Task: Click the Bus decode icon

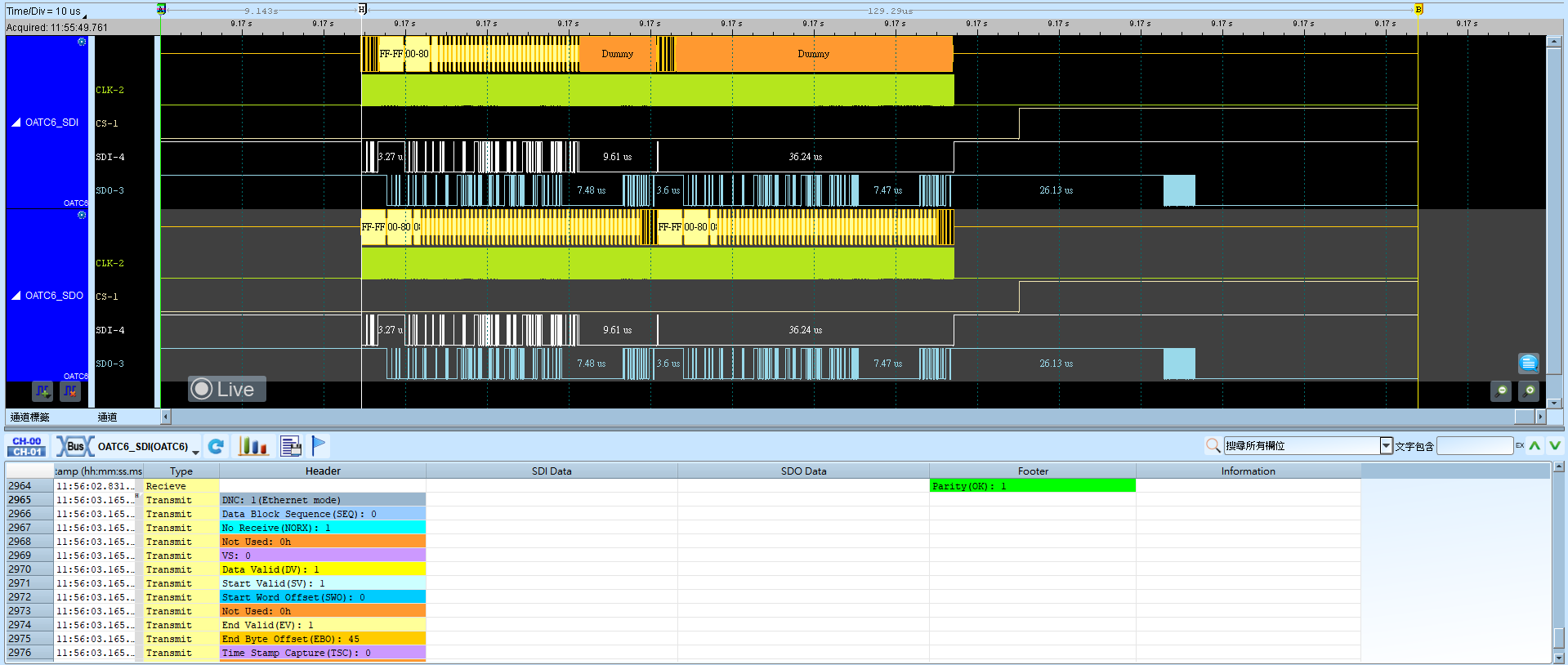Action: pos(74,446)
